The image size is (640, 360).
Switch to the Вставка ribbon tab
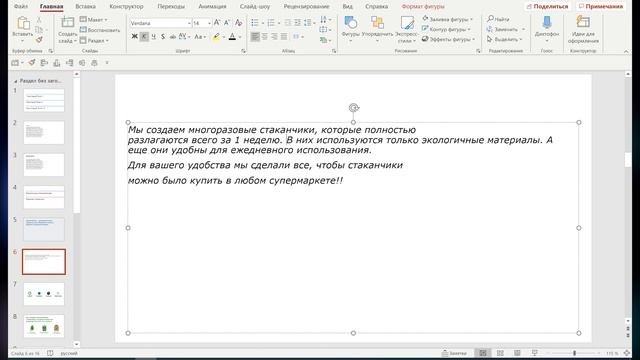coord(85,7)
